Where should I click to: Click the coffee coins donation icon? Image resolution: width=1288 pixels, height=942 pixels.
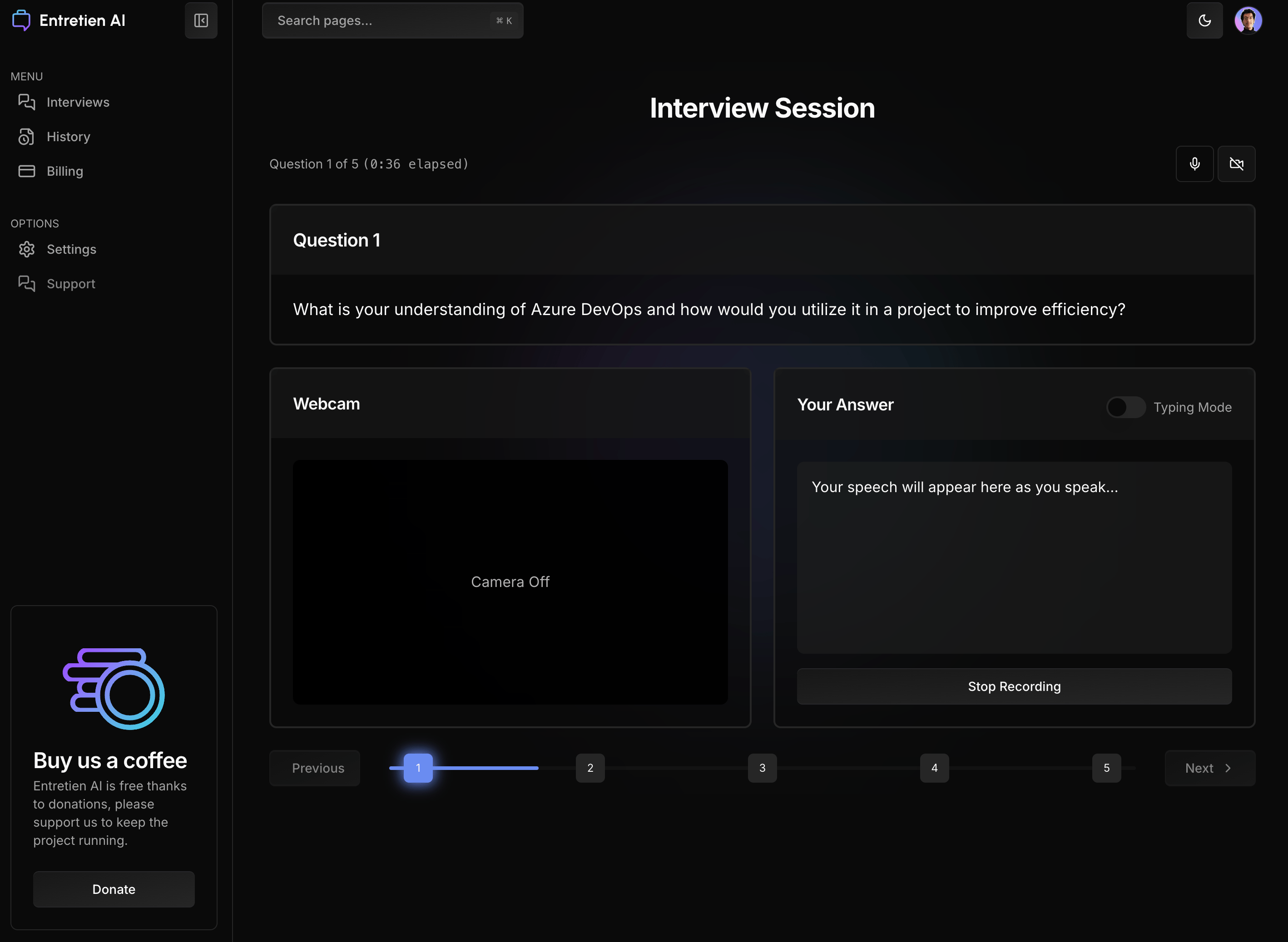[114, 689]
